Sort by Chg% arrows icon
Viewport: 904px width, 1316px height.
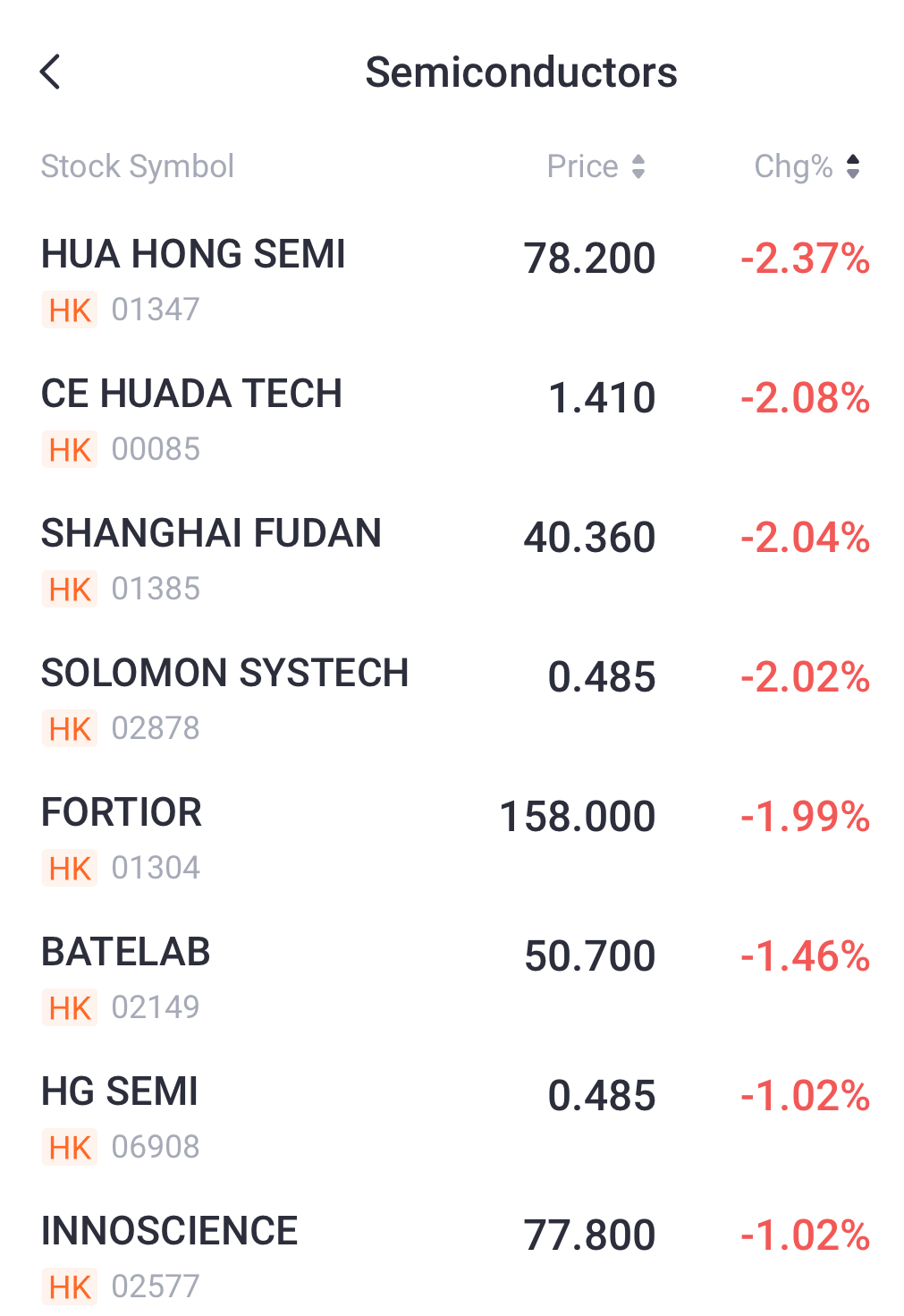click(x=853, y=166)
